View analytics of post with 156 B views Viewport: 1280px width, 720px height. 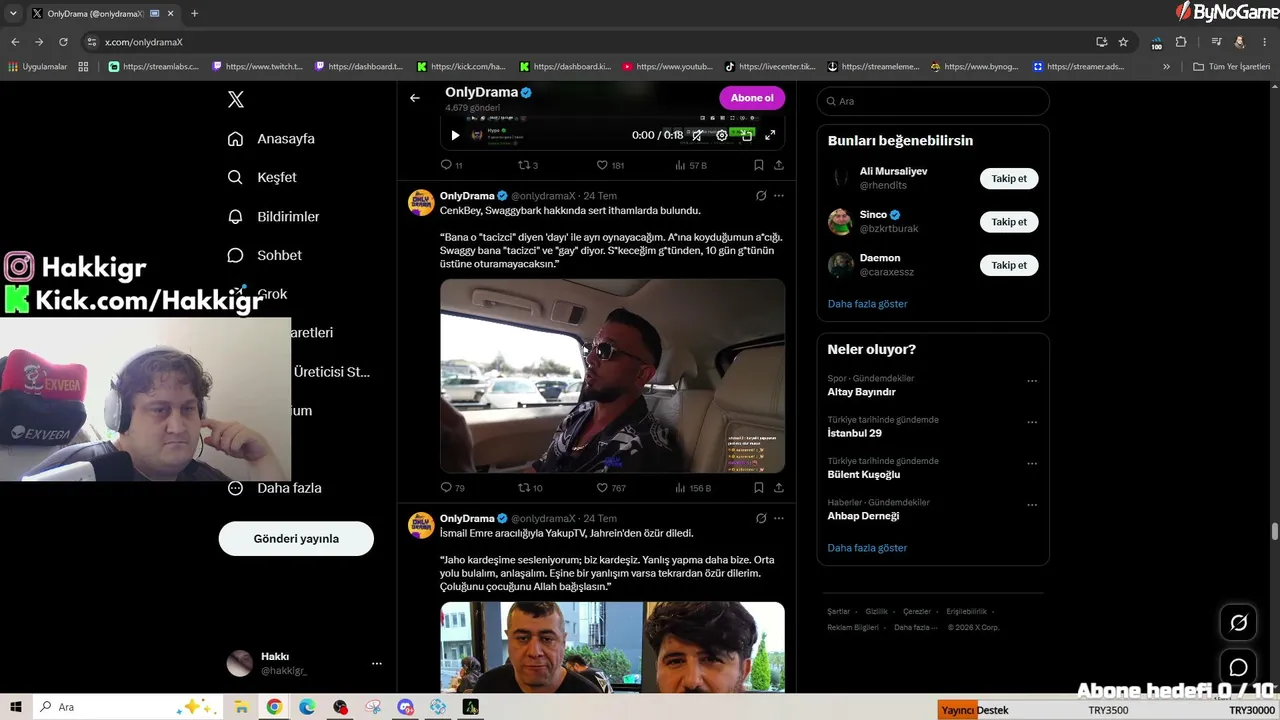693,488
